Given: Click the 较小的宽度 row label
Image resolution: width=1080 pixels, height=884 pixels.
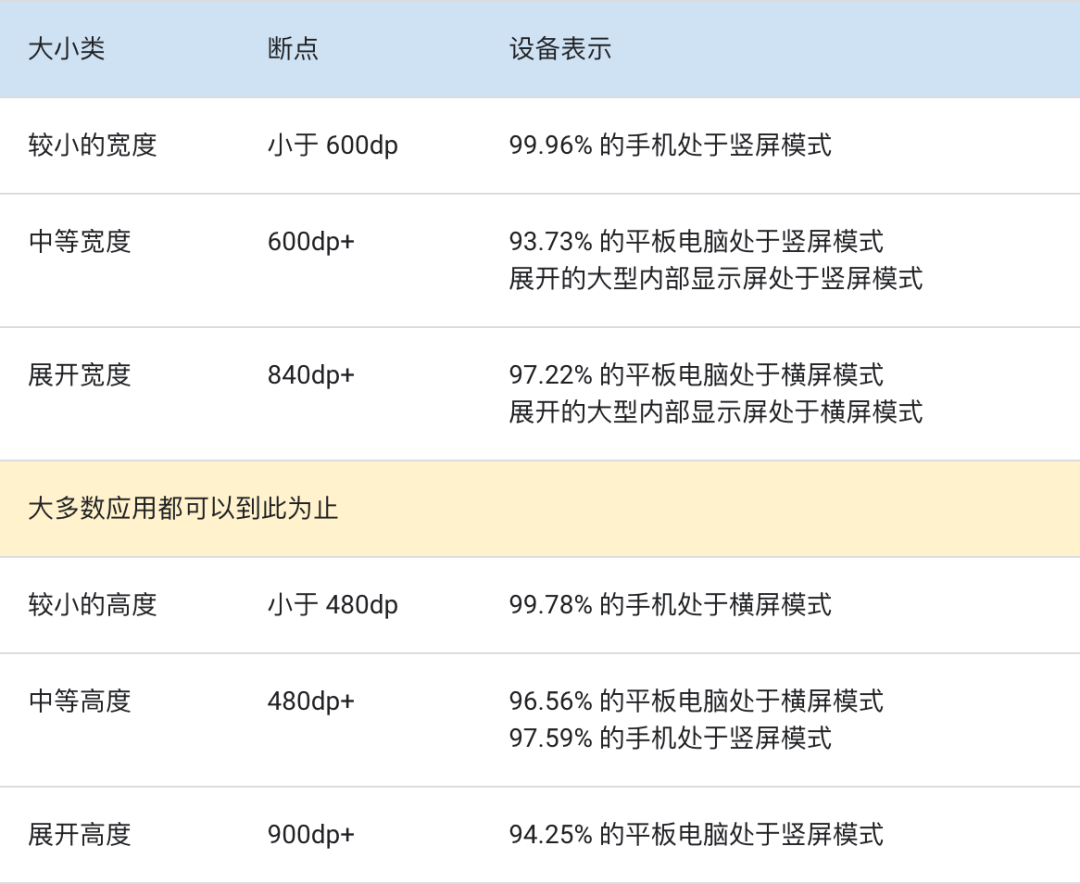Looking at the screenshot, I should 93,146.
